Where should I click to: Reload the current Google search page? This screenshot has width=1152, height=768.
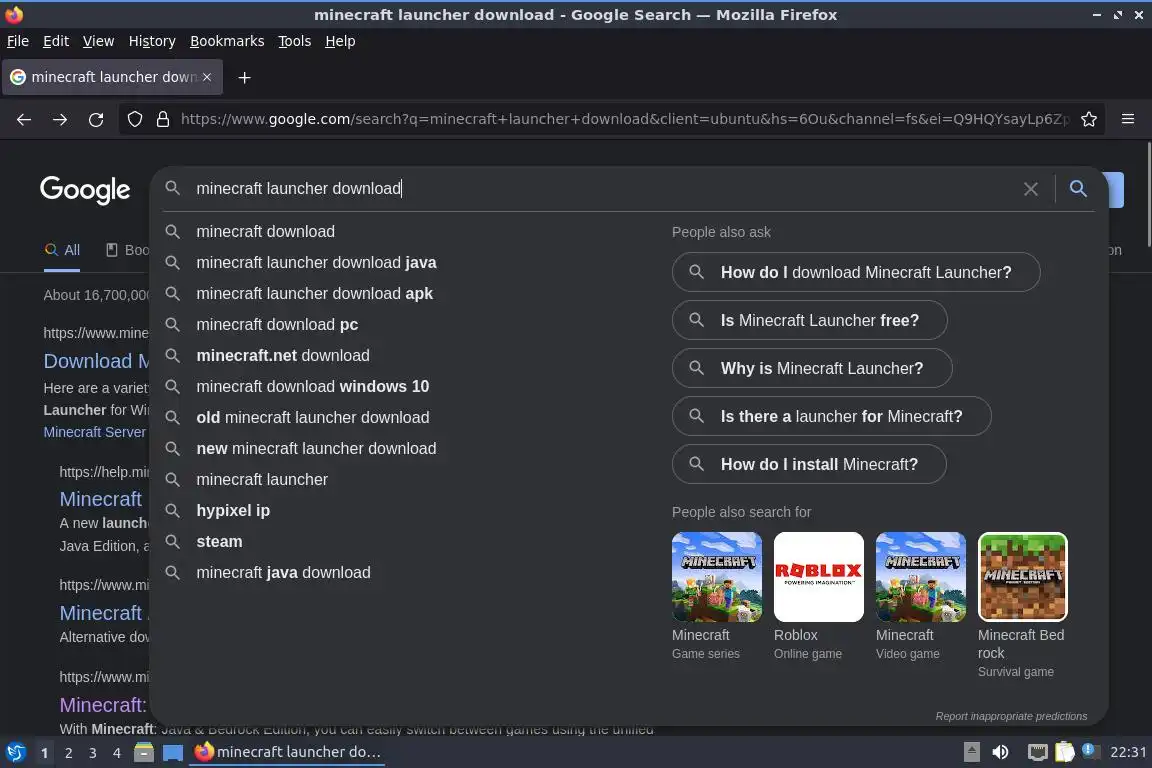tap(96, 119)
